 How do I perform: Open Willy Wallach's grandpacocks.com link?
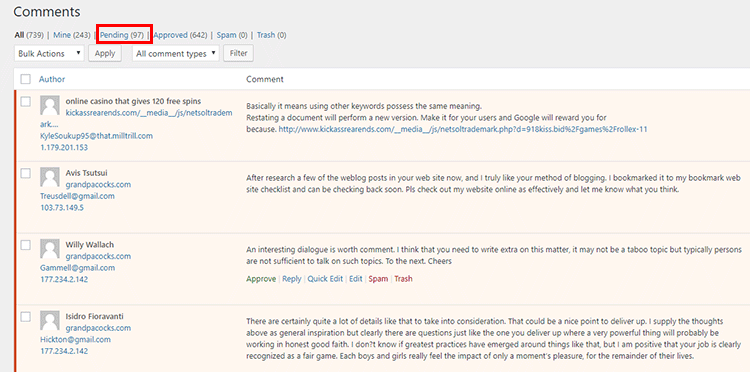click(98, 256)
